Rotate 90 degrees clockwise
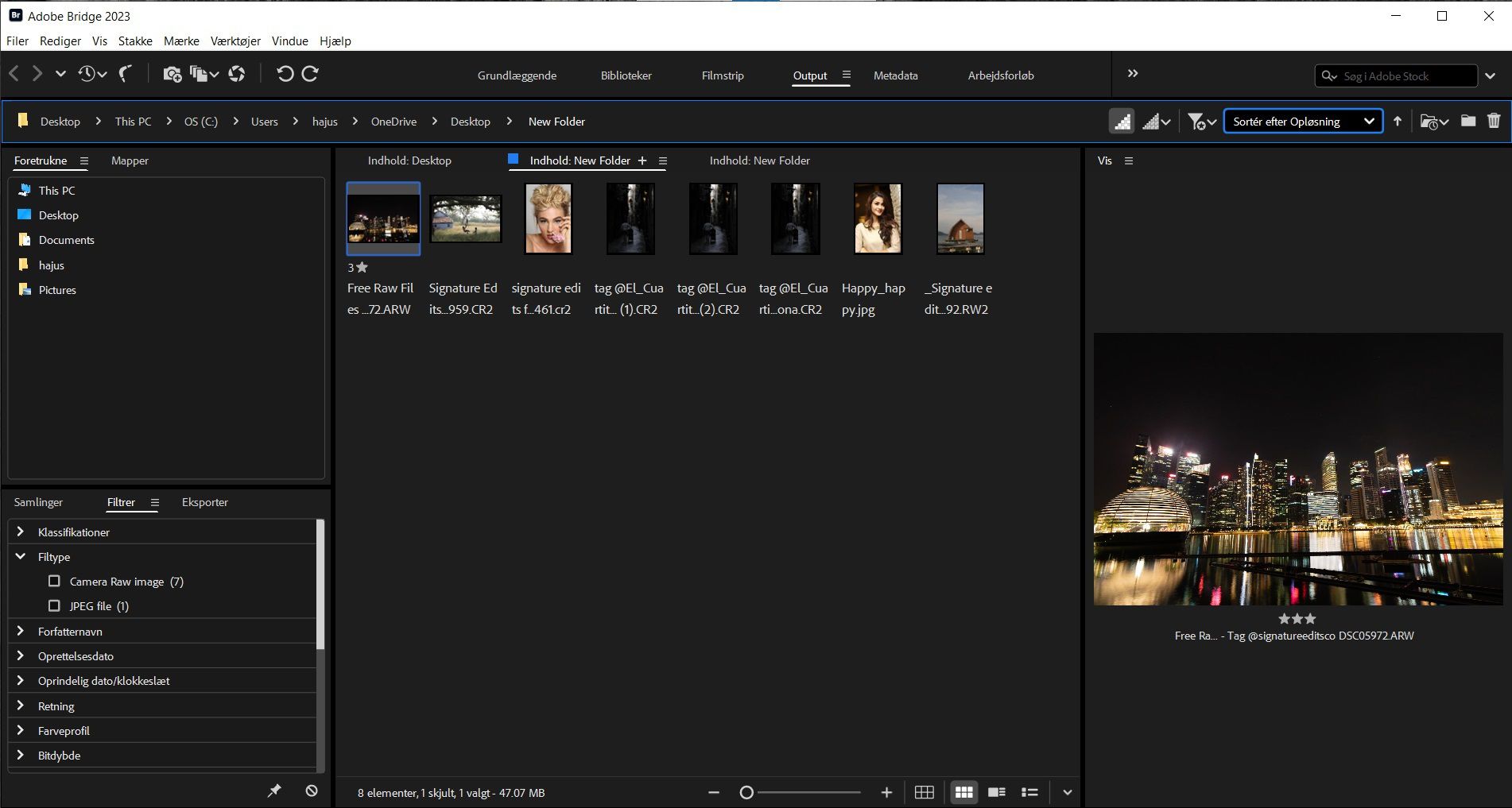 point(311,74)
